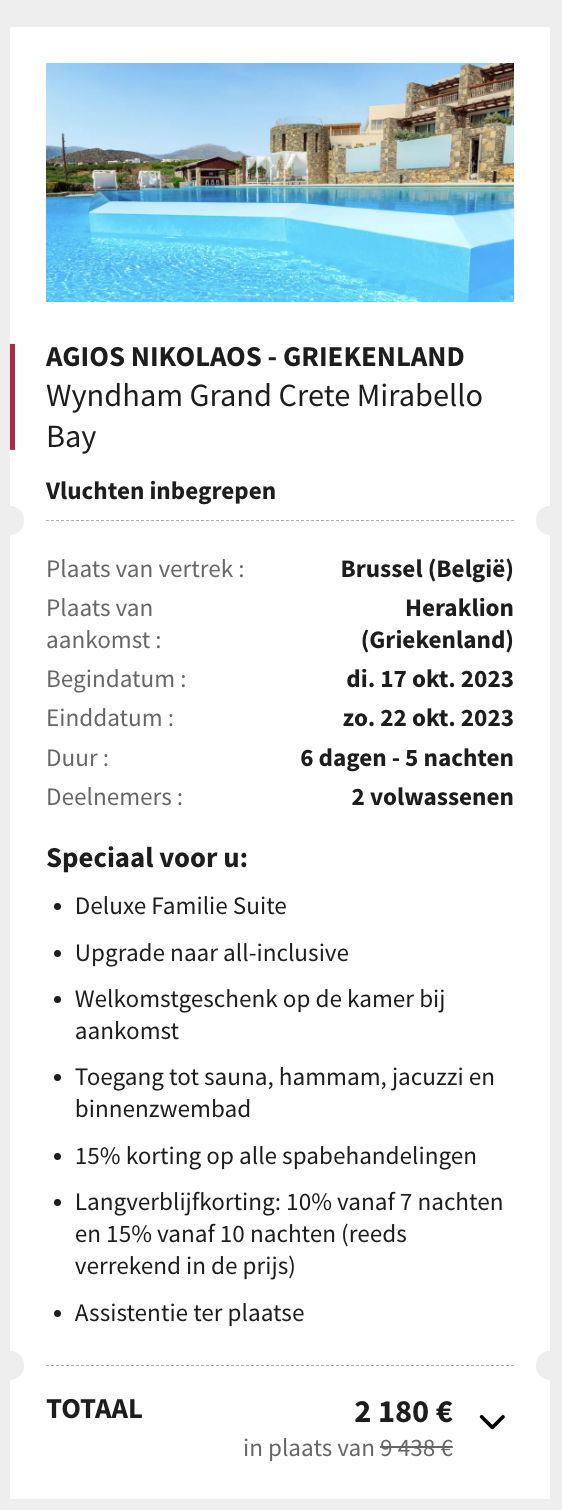Click the Langverblijfkorting item
Viewport: 562px width, 1510px height.
coord(289,1236)
